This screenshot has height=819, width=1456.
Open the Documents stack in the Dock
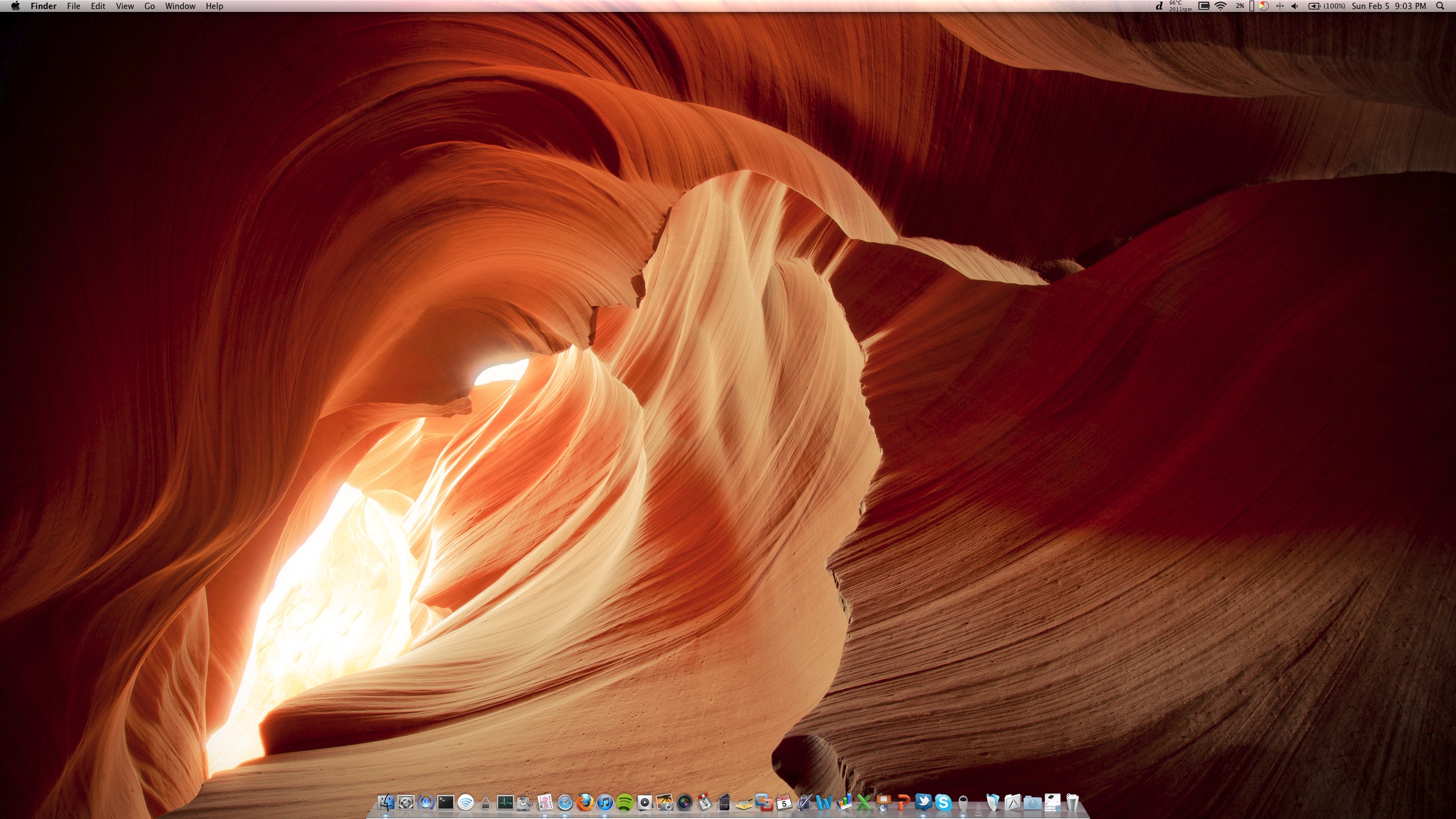click(x=993, y=803)
